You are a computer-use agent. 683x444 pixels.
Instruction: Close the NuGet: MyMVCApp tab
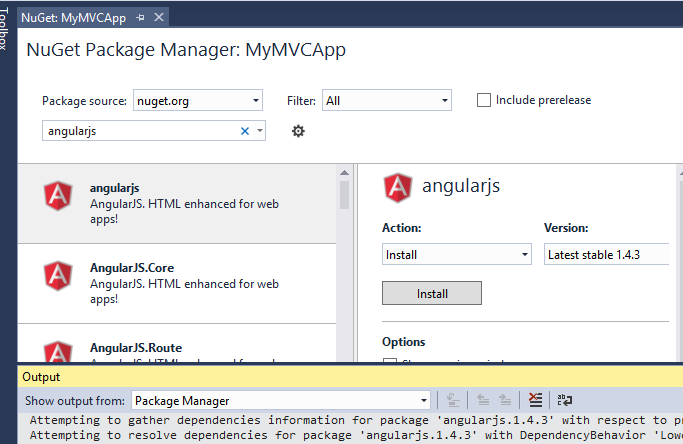159,18
